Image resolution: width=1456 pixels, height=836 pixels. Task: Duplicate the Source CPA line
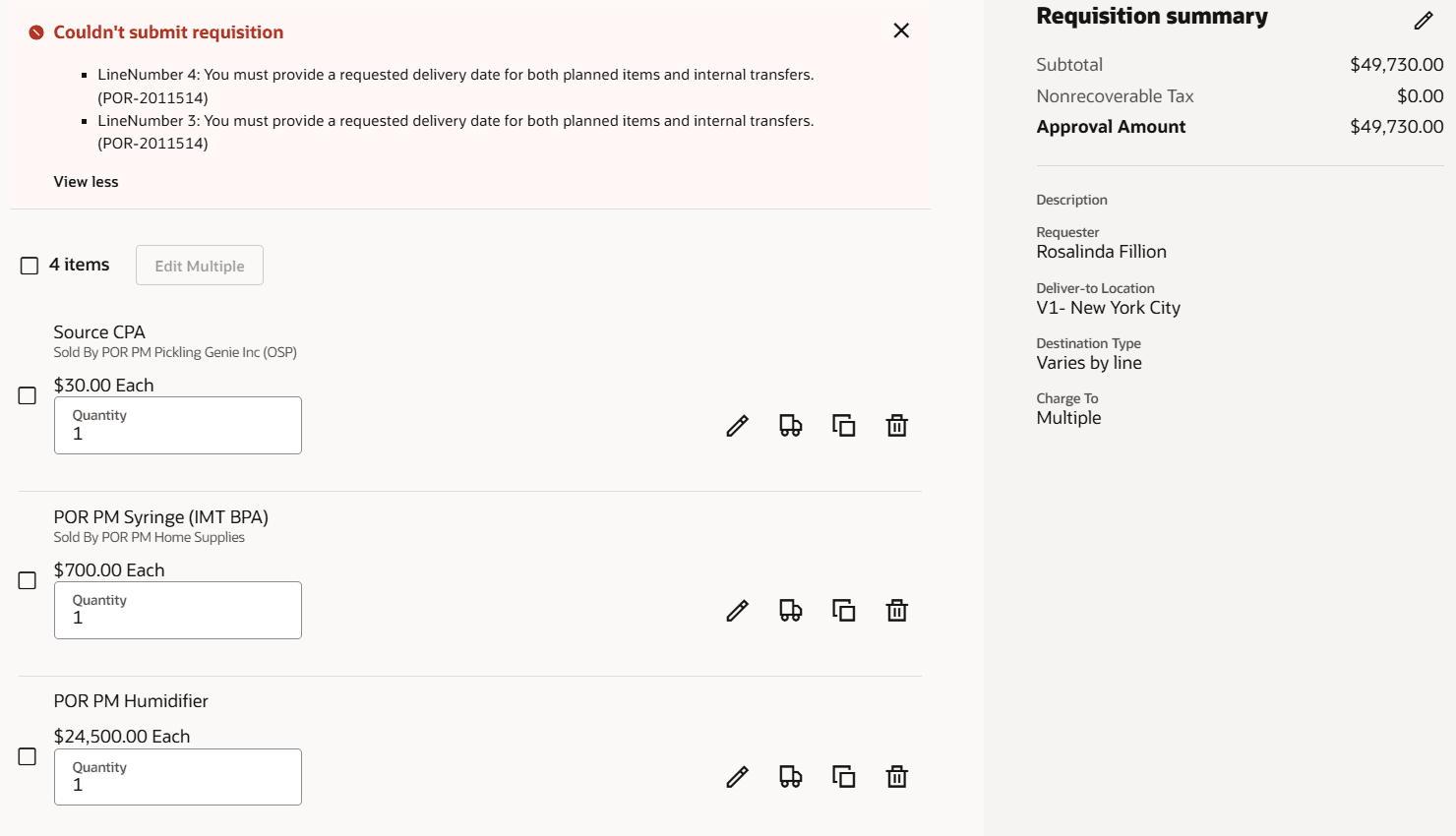843,425
